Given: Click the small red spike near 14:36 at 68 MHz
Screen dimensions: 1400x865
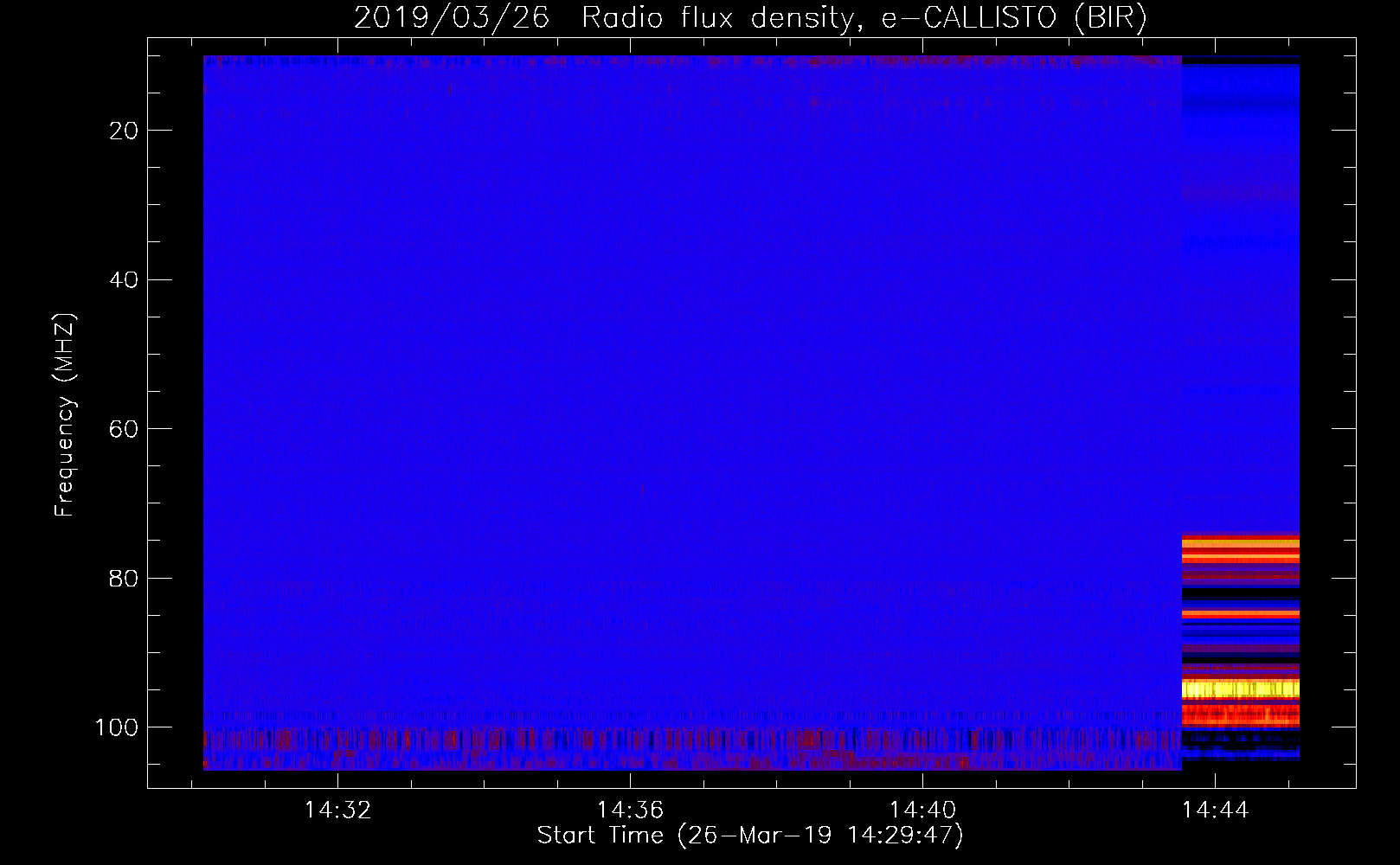Looking at the screenshot, I should (642, 490).
